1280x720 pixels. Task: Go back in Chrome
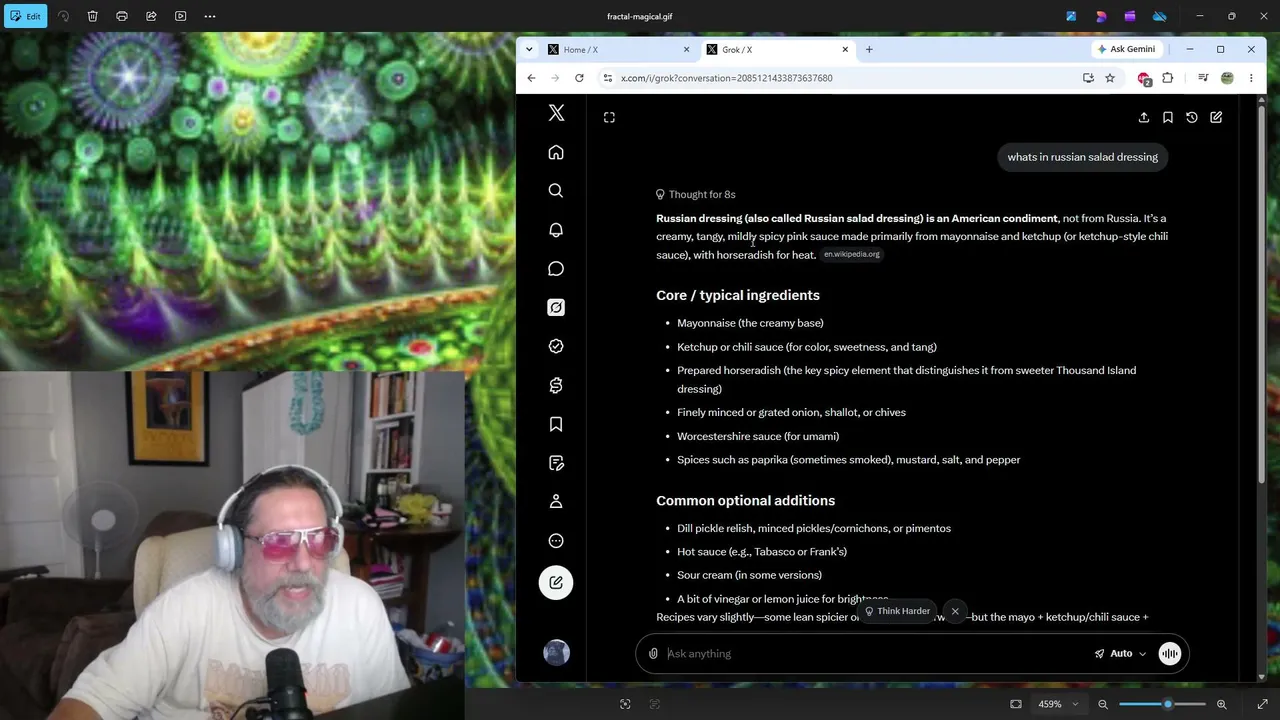point(531,78)
